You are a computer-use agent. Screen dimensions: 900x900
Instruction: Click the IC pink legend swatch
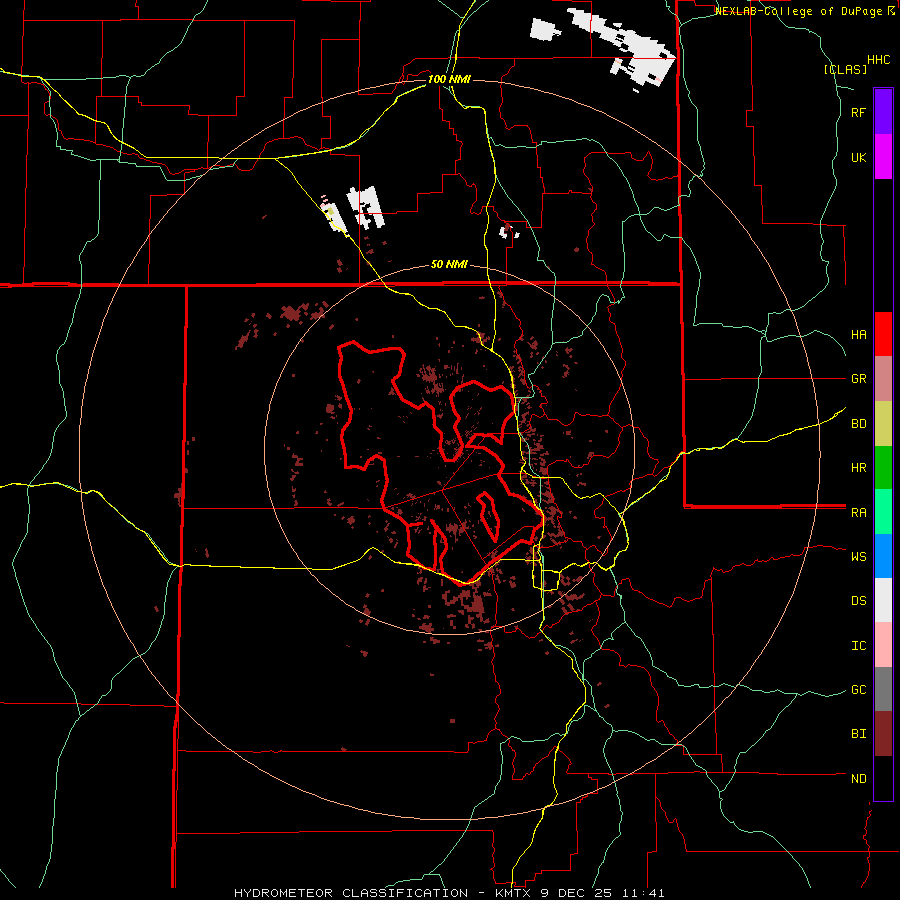point(883,645)
